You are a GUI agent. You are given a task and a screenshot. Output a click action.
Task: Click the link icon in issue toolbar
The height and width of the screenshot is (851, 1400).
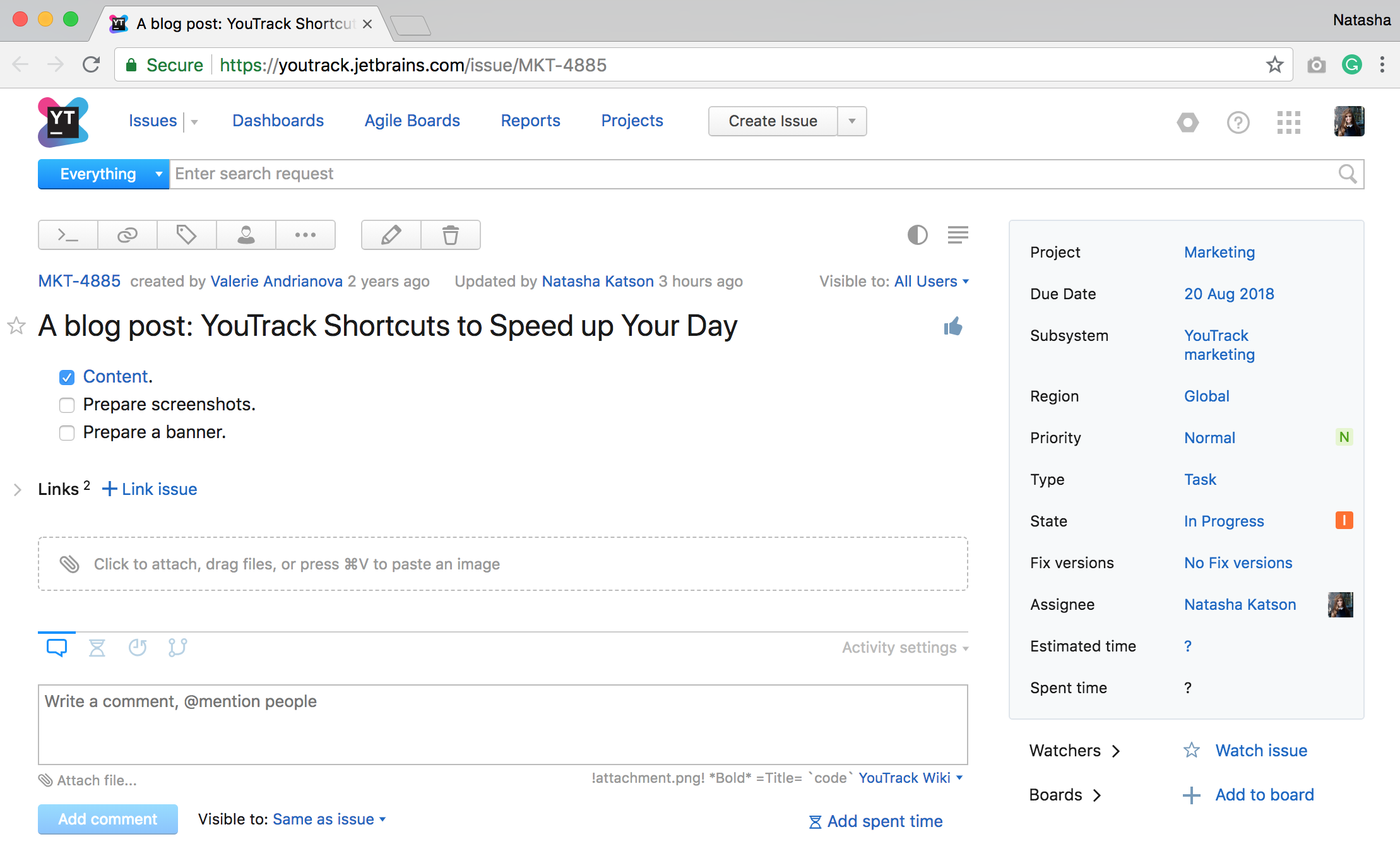127,235
